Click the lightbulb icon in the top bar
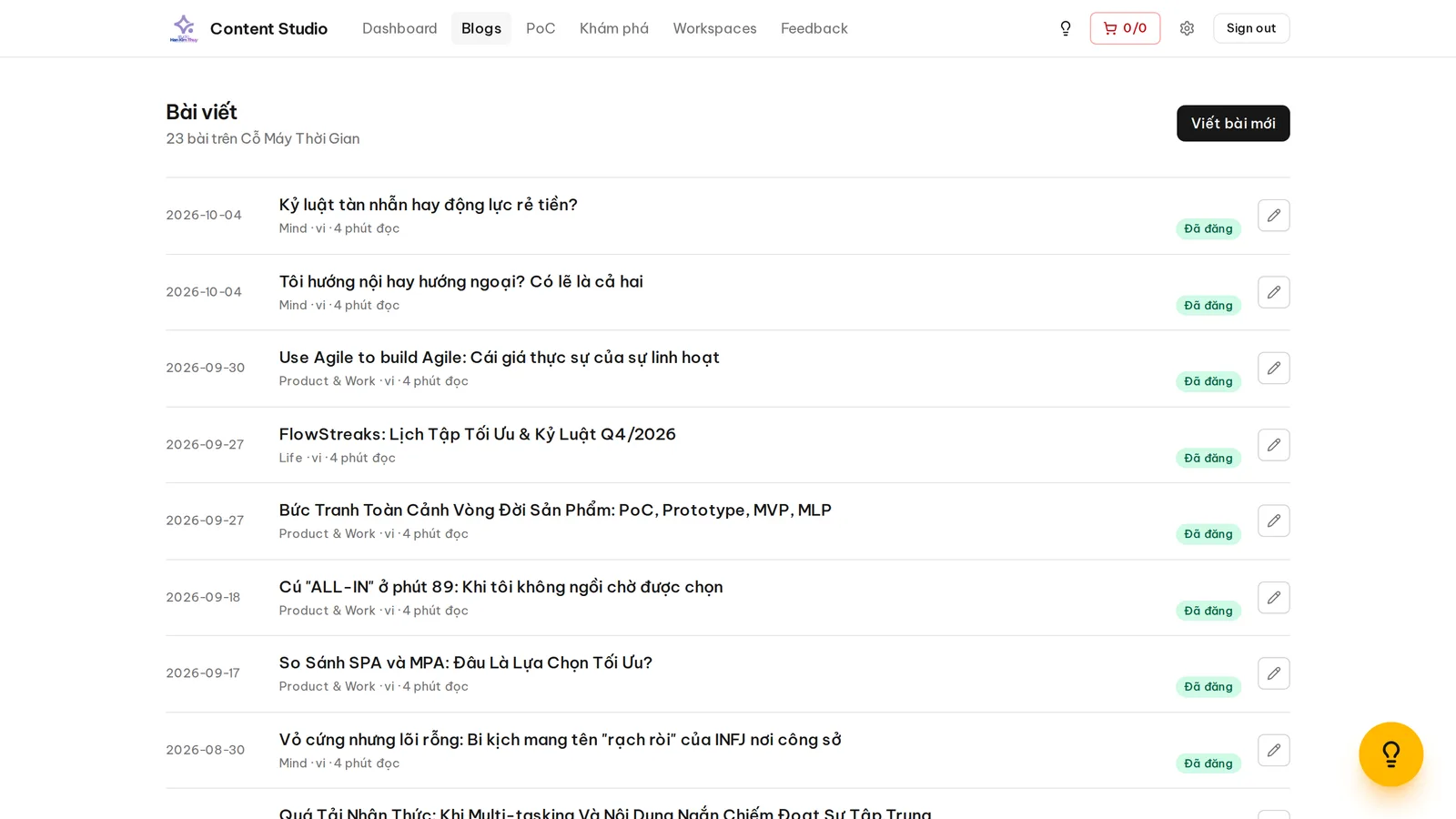 1066,28
